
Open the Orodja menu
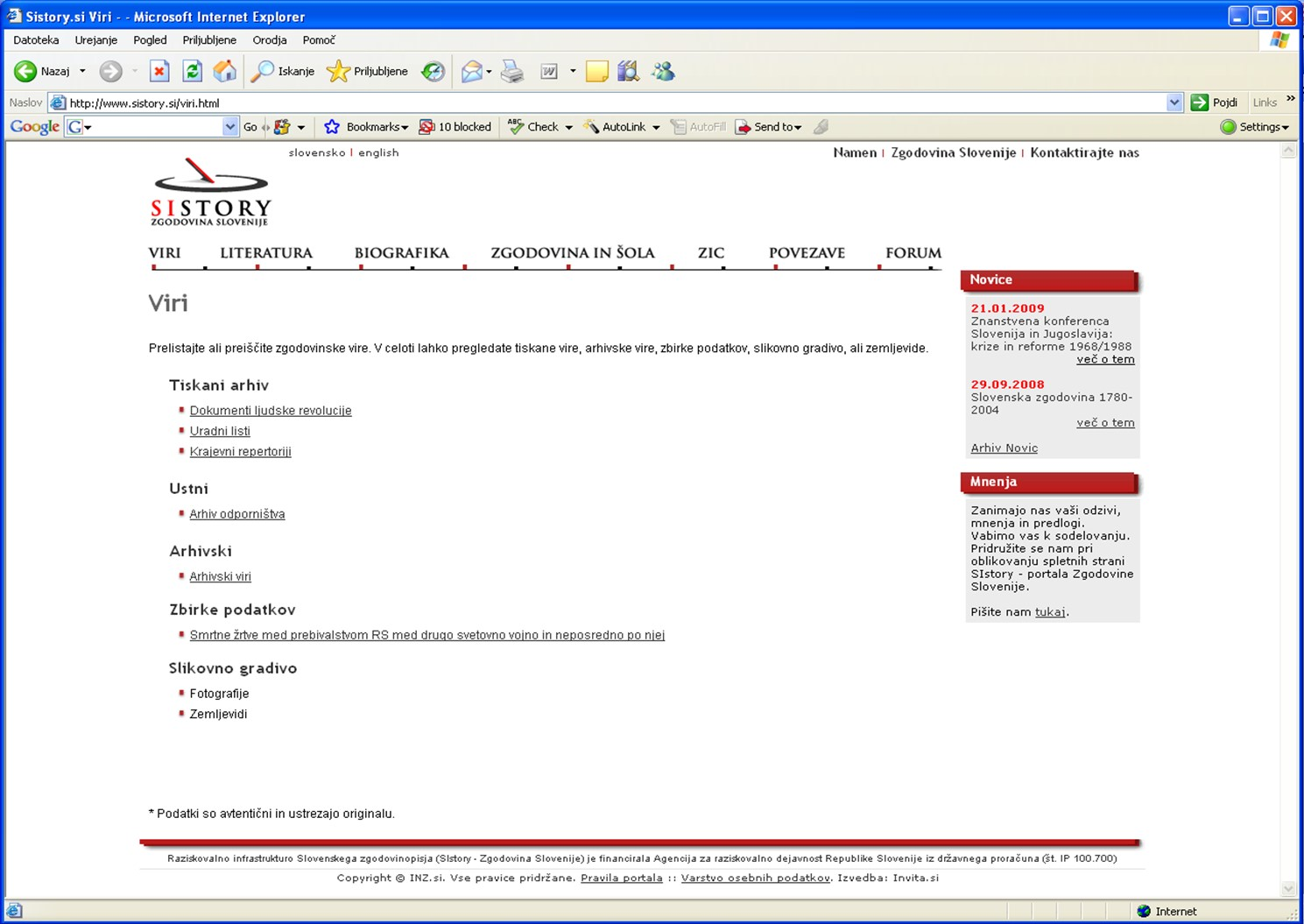270,40
